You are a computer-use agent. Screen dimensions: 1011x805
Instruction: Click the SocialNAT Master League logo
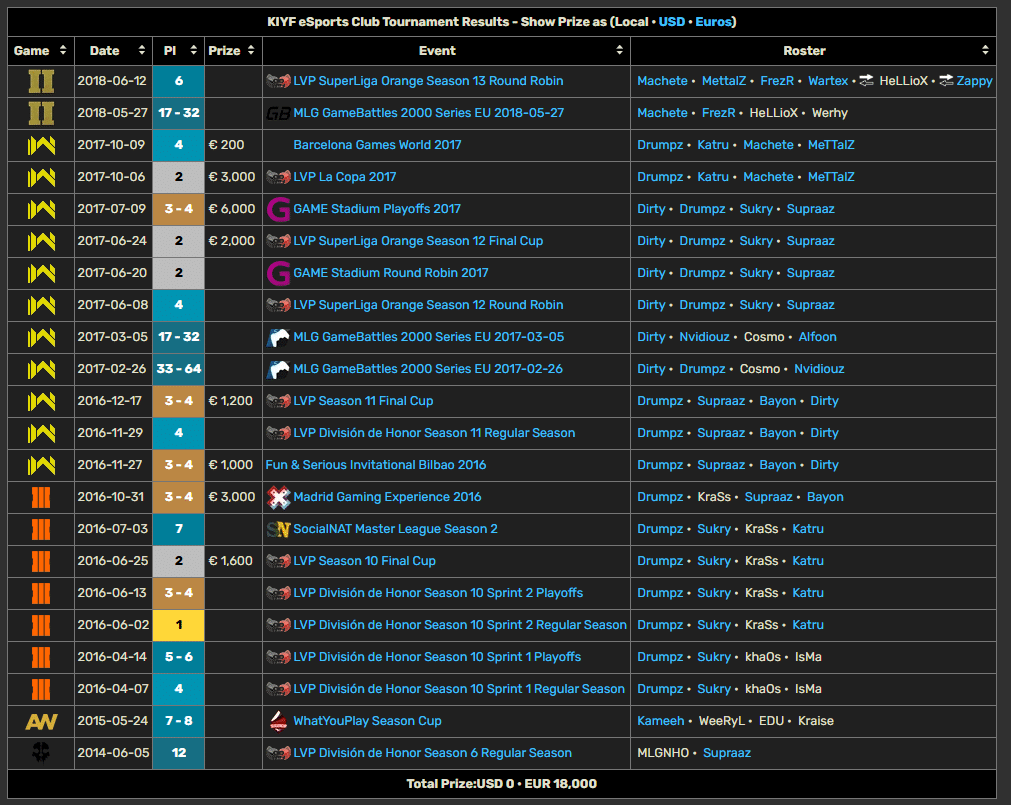tap(279, 529)
